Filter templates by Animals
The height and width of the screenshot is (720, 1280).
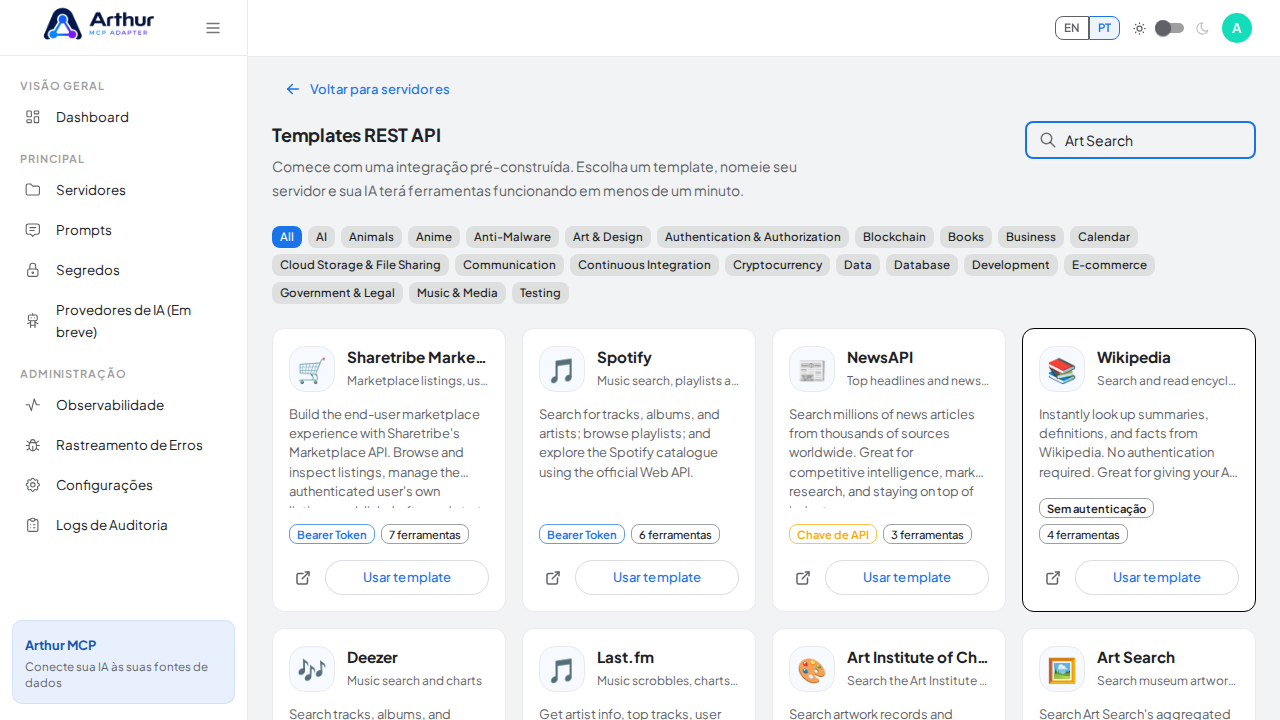tap(371, 237)
